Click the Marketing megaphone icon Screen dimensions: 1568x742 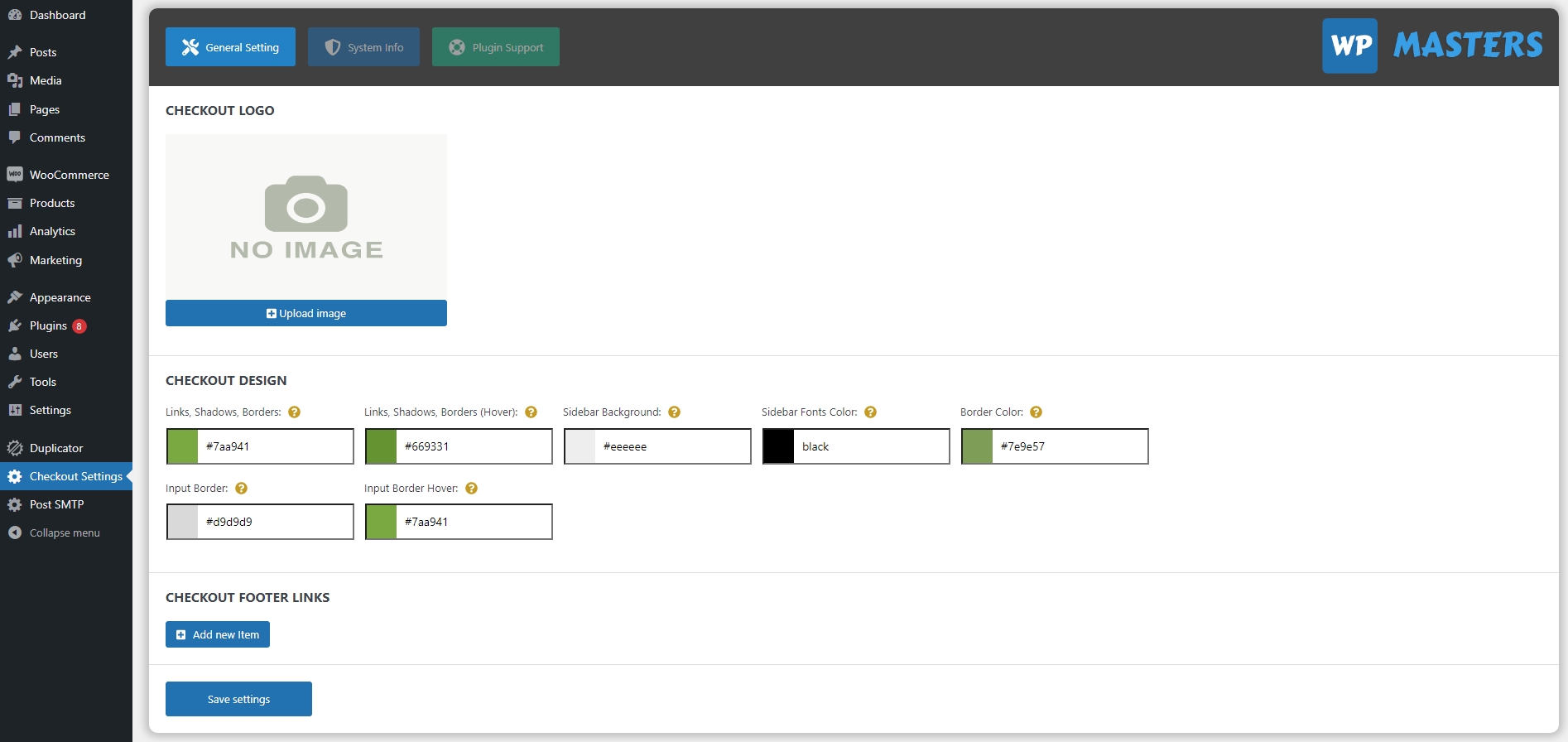[x=15, y=260]
